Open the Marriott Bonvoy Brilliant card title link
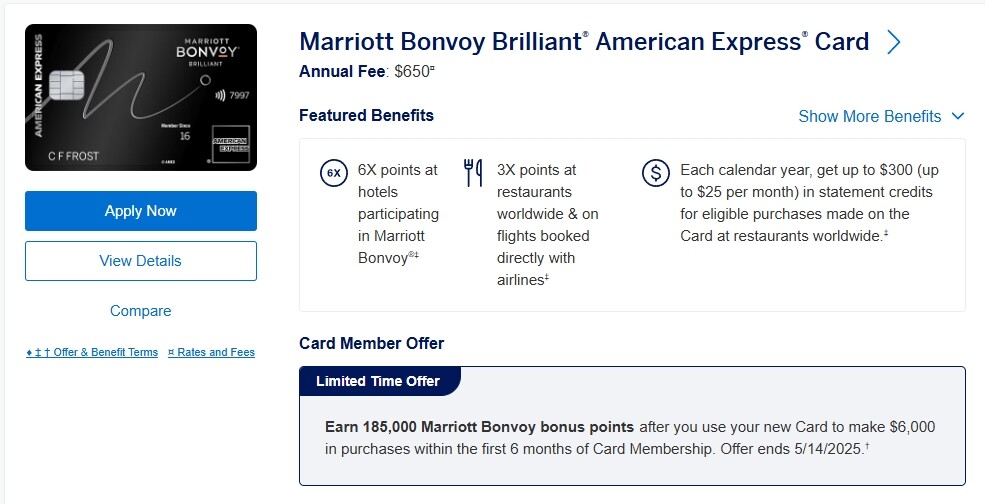985x504 pixels. 584,42
